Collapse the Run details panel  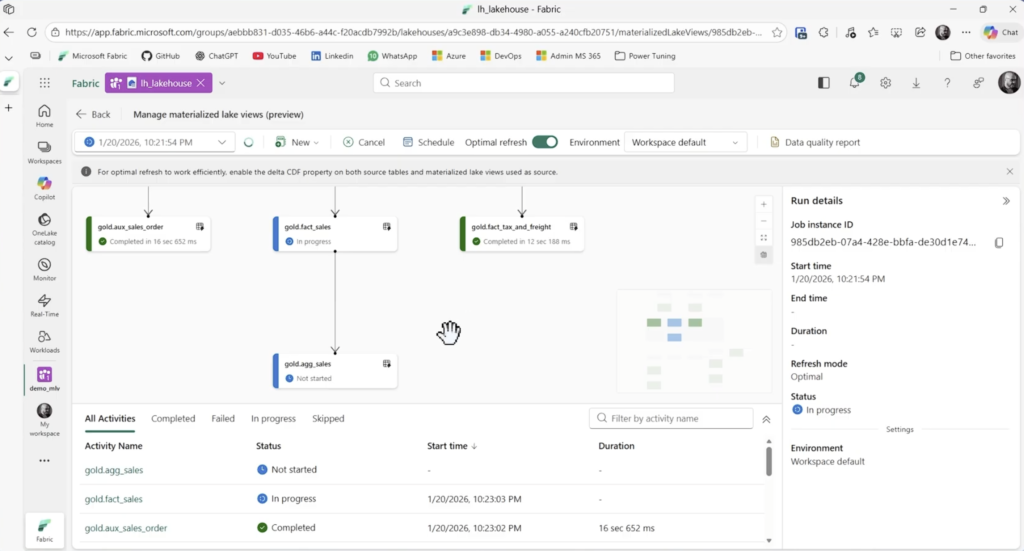1006,201
